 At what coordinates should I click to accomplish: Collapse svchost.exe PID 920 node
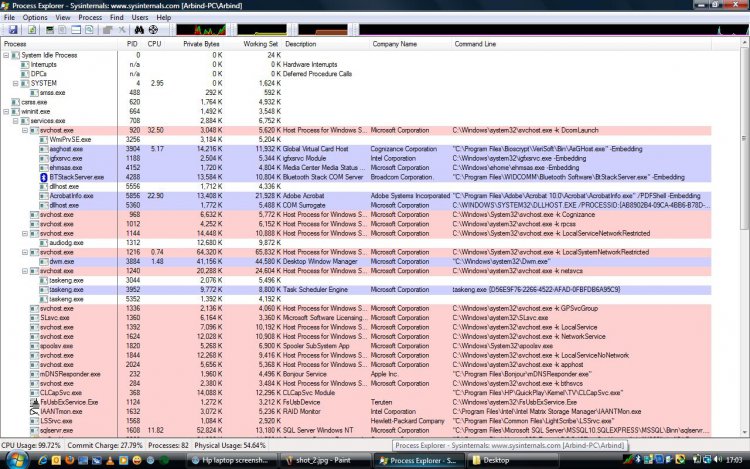(x=25, y=130)
